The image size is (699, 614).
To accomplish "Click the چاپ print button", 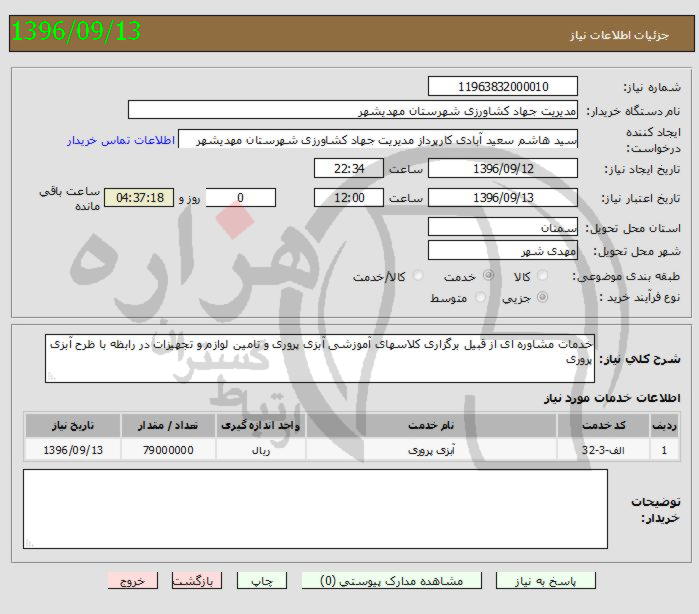I will (262, 581).
